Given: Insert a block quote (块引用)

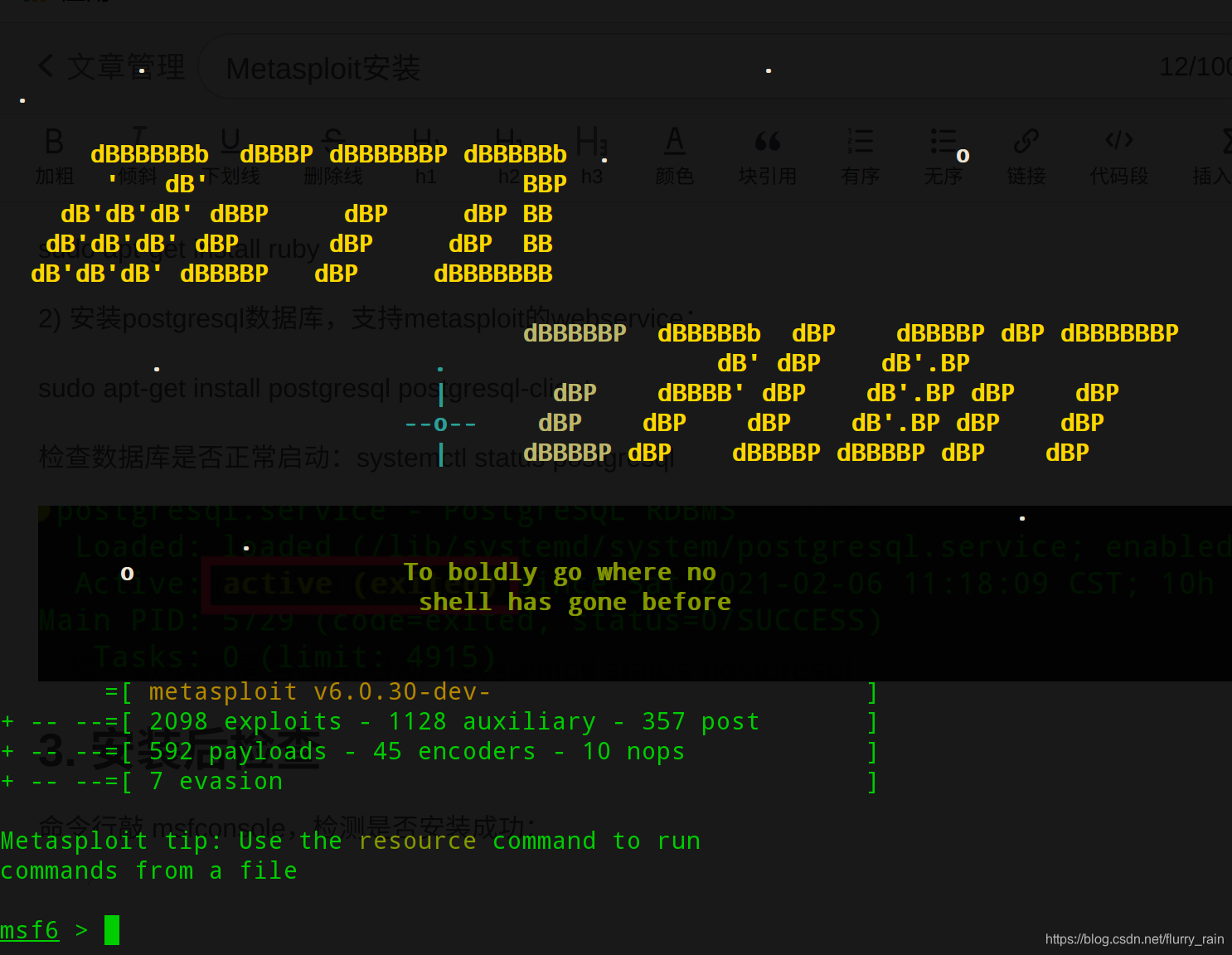Looking at the screenshot, I should 768,155.
